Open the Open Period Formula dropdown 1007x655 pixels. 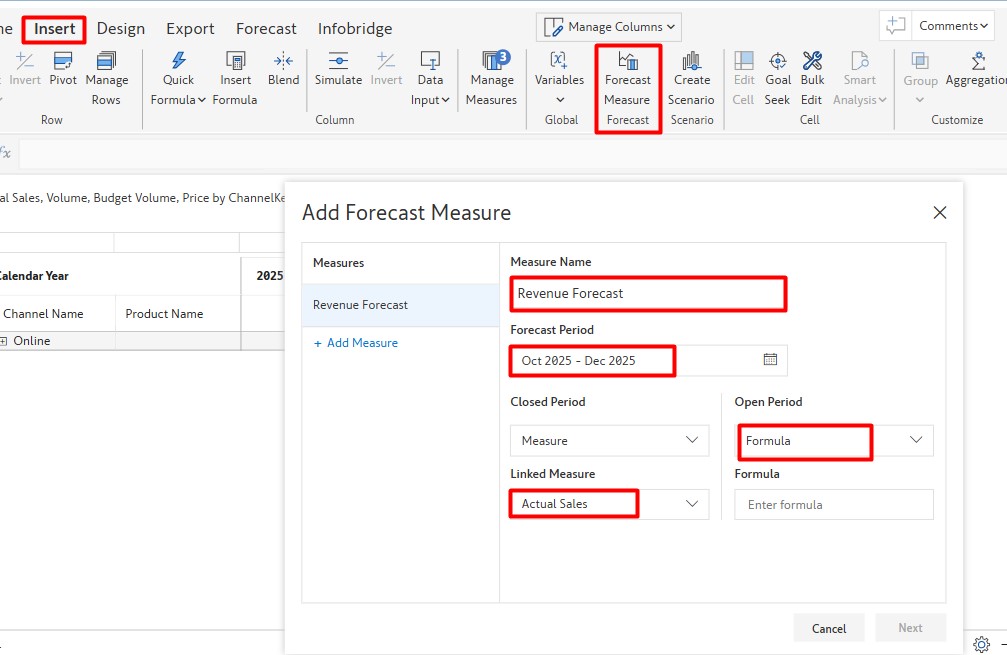tap(916, 440)
